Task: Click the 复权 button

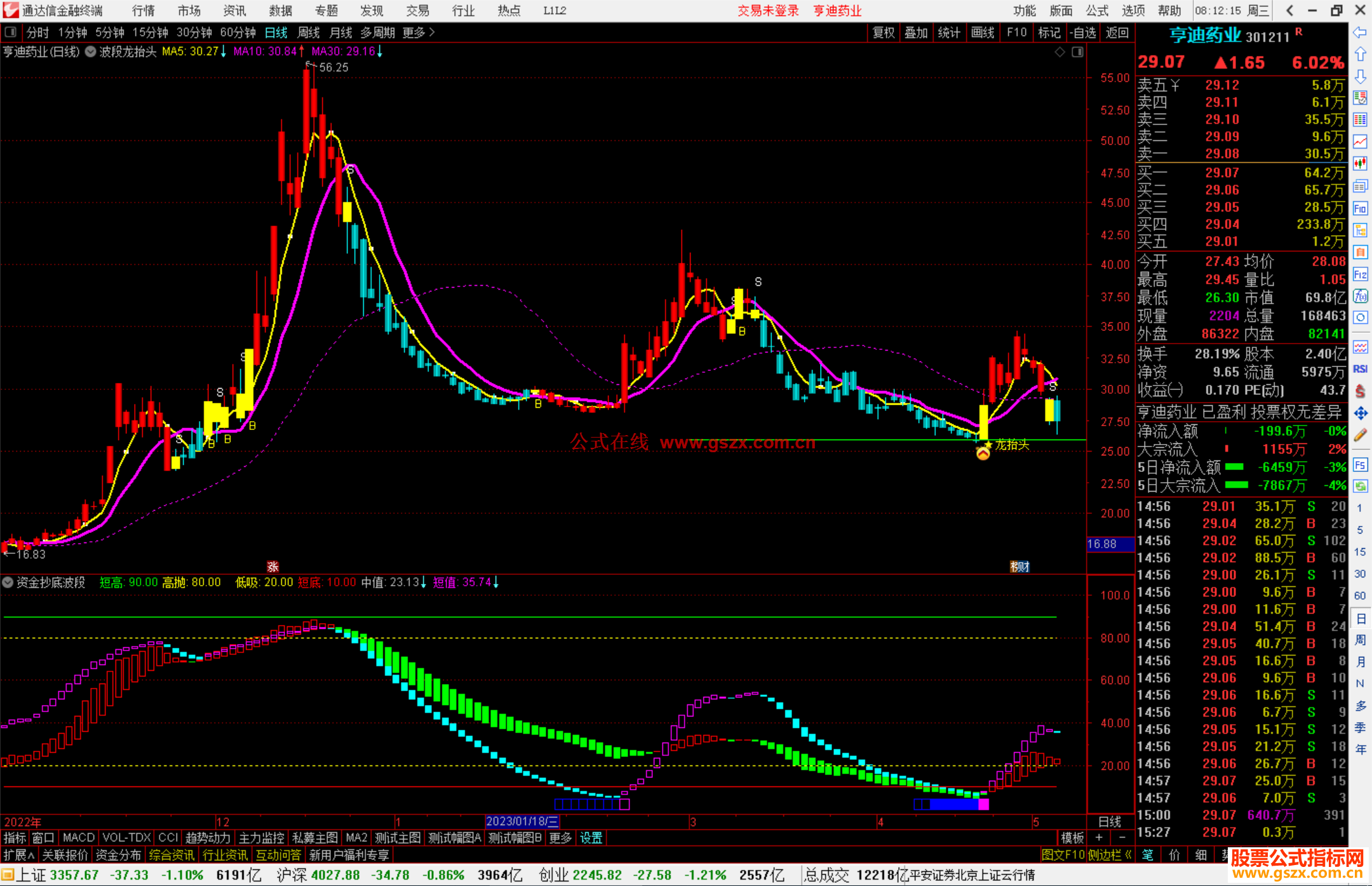Action: (884, 32)
